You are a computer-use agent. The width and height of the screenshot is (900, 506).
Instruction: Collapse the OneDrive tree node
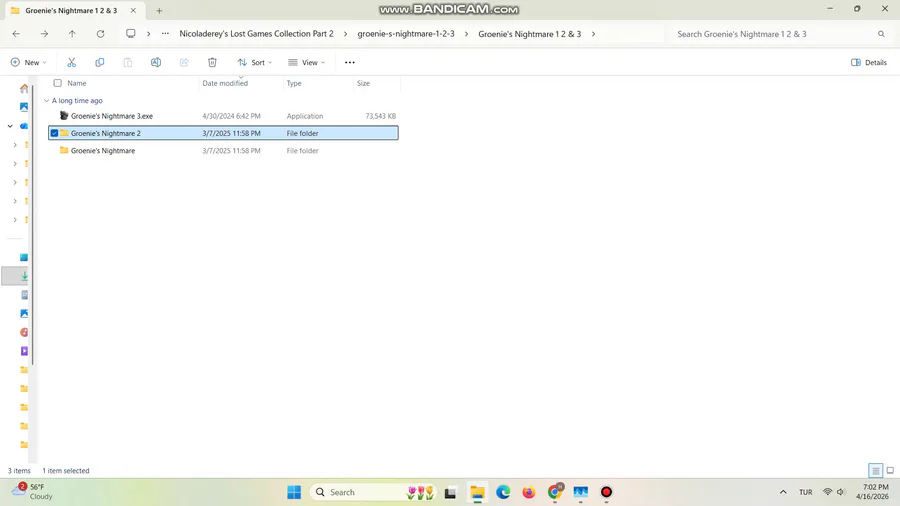point(10,126)
